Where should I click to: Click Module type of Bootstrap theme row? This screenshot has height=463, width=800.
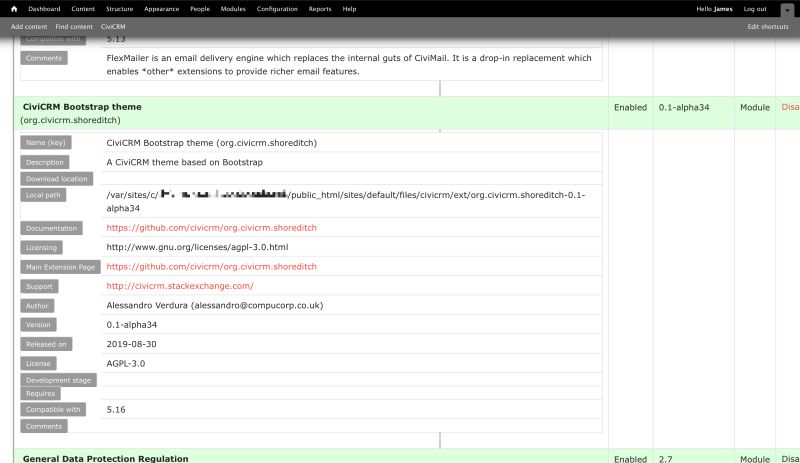coord(755,107)
